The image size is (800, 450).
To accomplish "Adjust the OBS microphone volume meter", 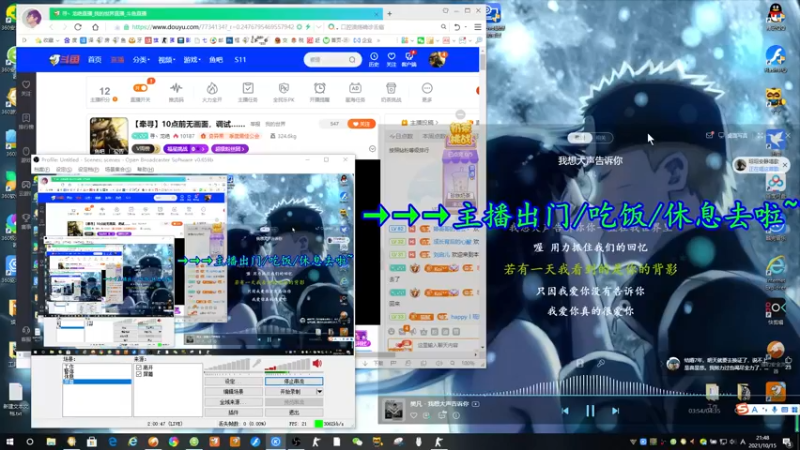I will pyautogui.click(x=228, y=365).
